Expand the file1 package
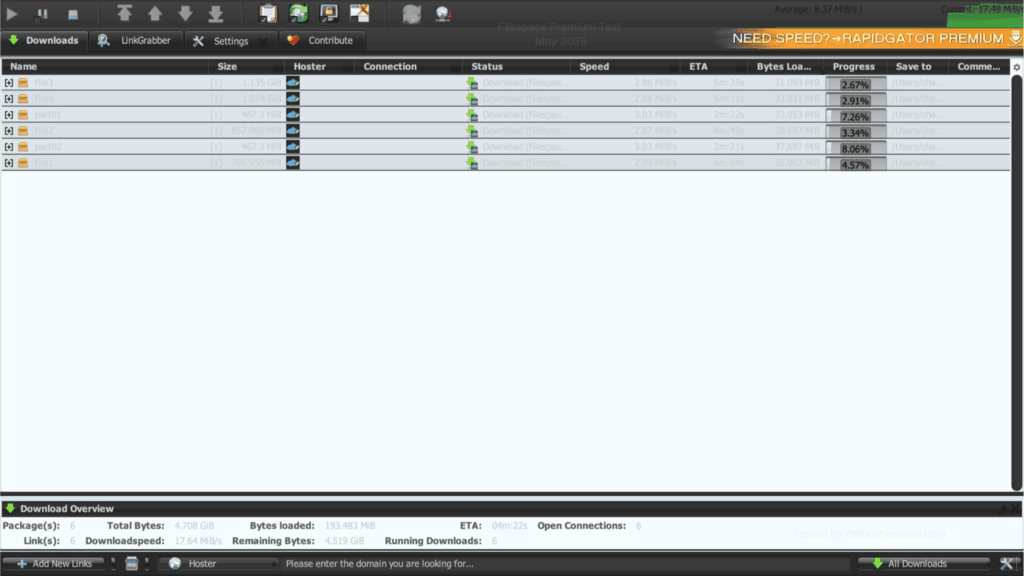Viewport: 1024px width, 576px height. [8, 163]
